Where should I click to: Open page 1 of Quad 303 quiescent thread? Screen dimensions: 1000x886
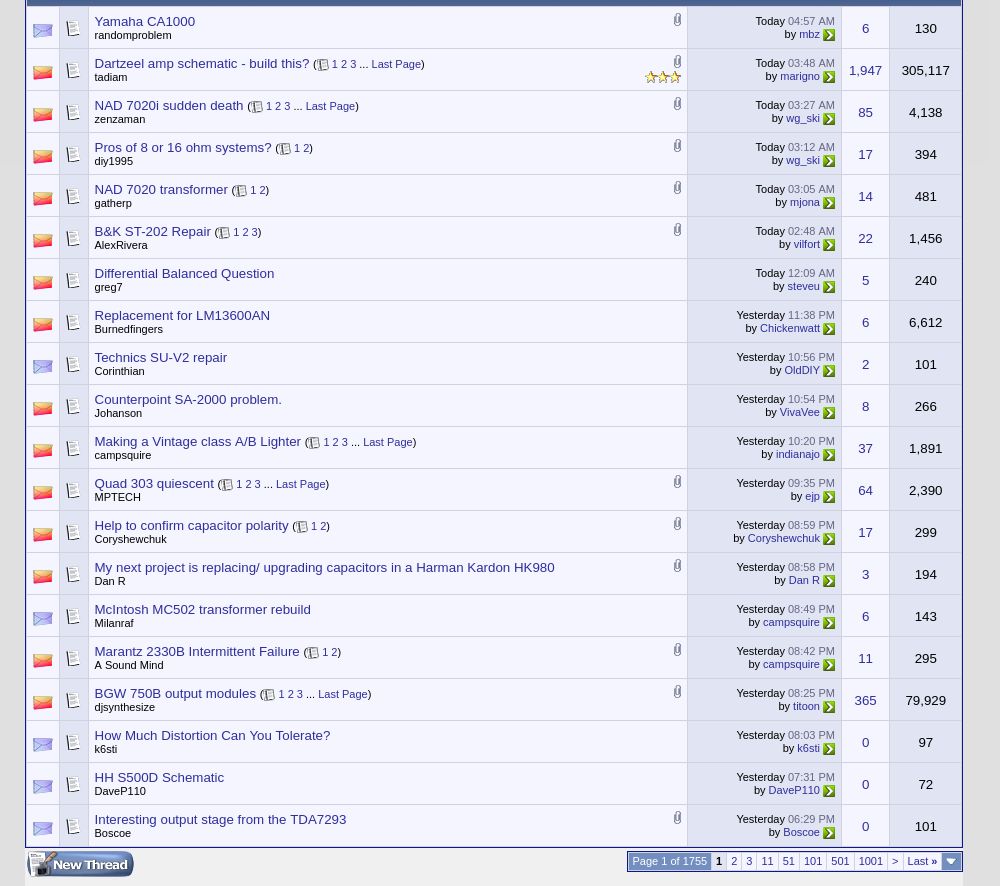coord(239,484)
